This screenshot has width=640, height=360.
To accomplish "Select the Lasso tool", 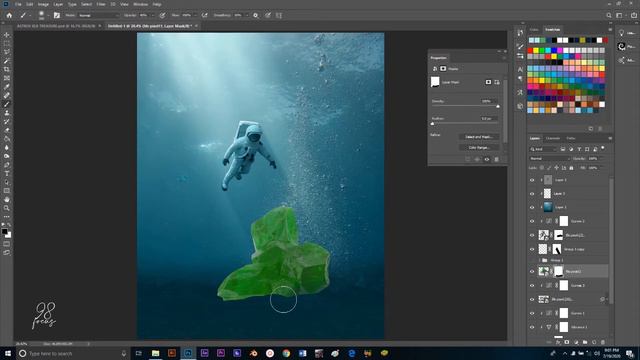I will pos(7,52).
